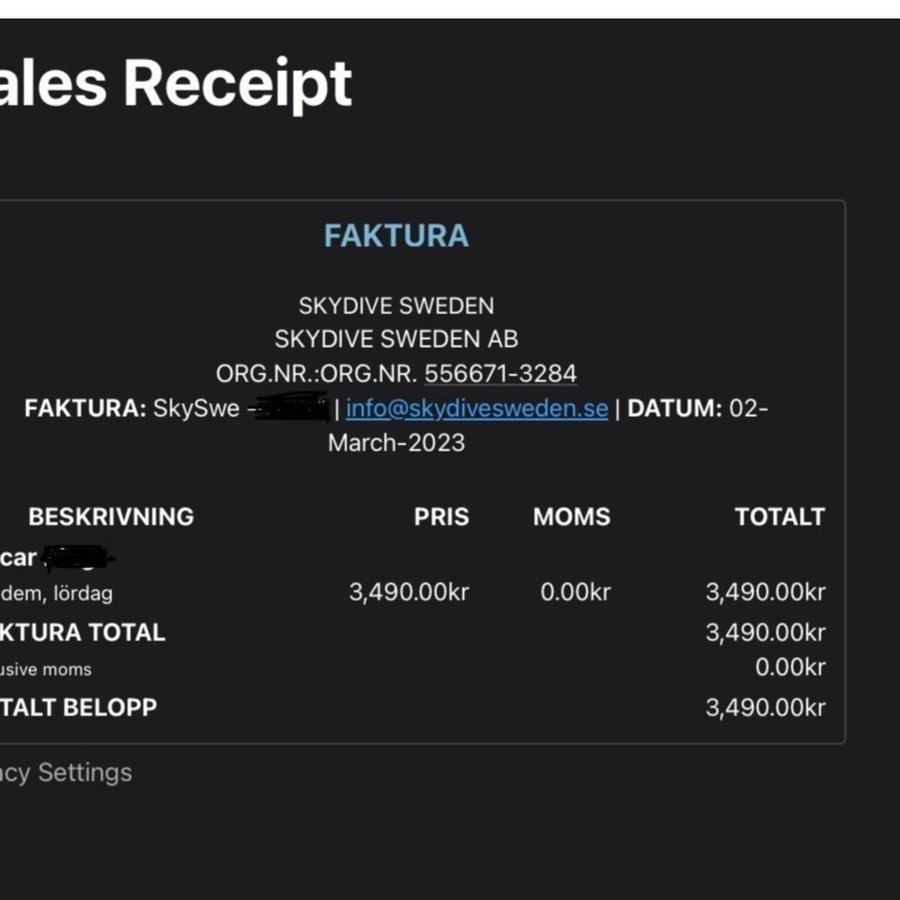Click the DATUM label
Viewport: 900px width, 900px height.
point(674,409)
